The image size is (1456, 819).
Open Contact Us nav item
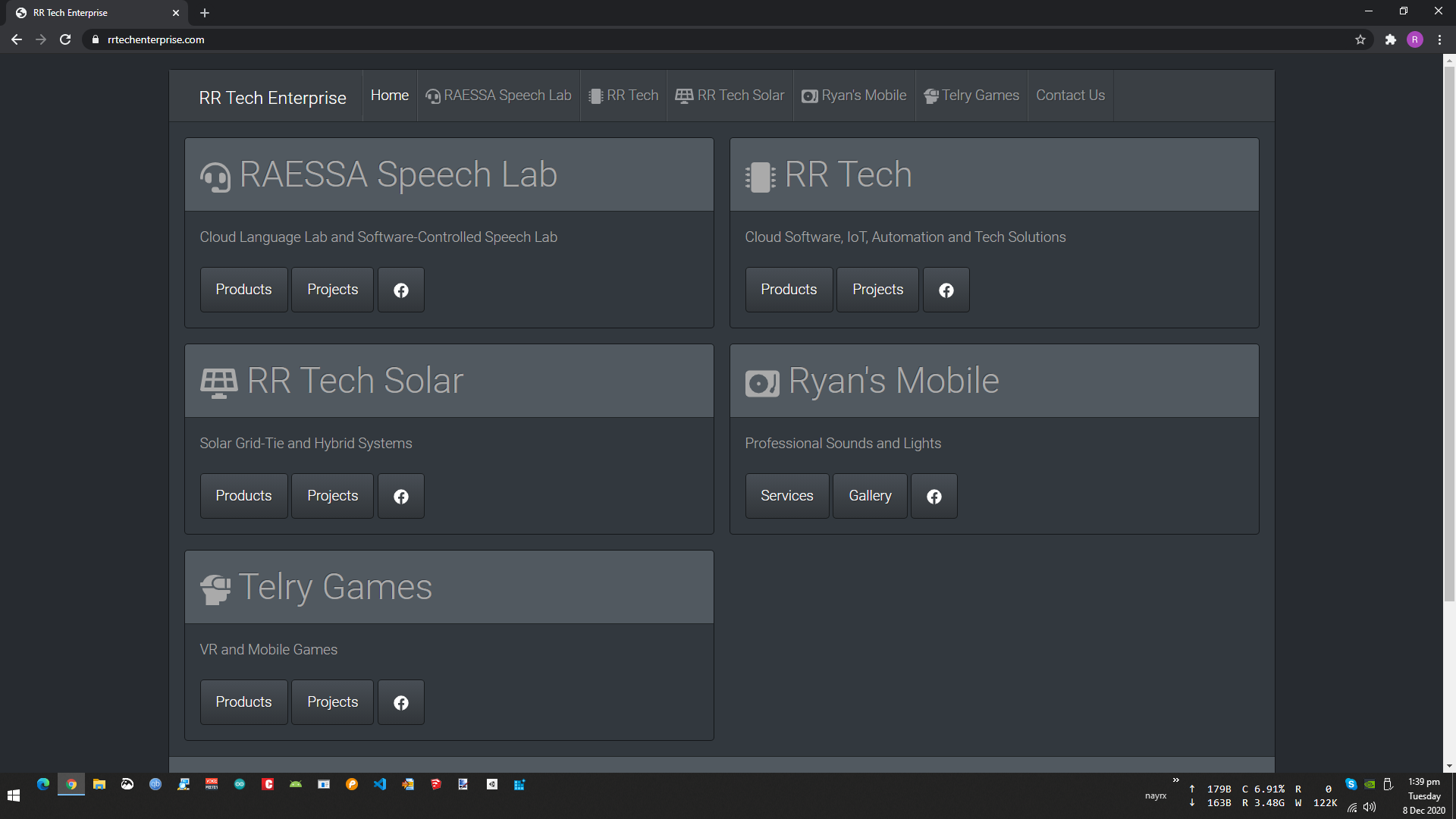[1071, 96]
